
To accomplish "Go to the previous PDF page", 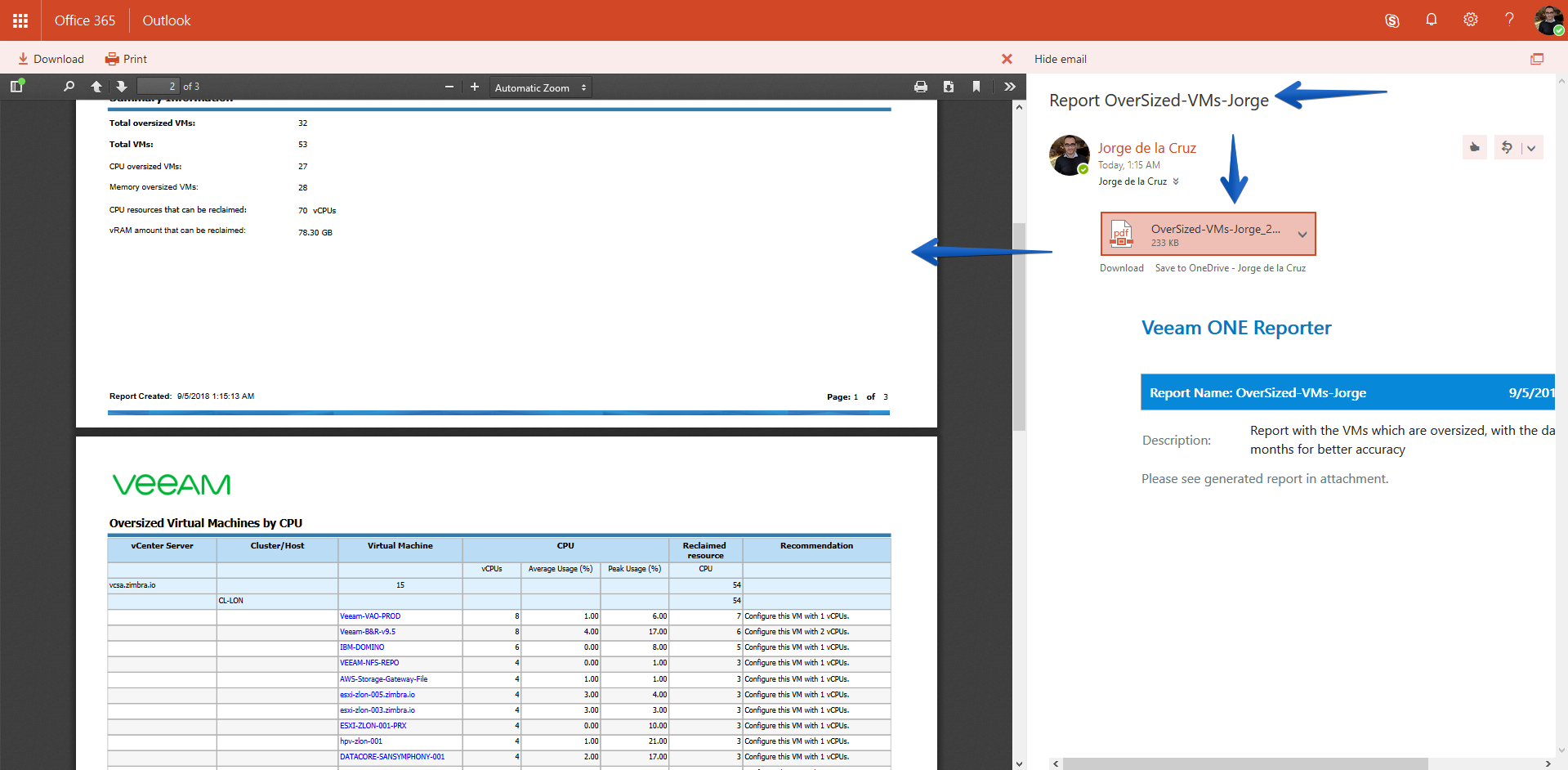I will [x=96, y=86].
